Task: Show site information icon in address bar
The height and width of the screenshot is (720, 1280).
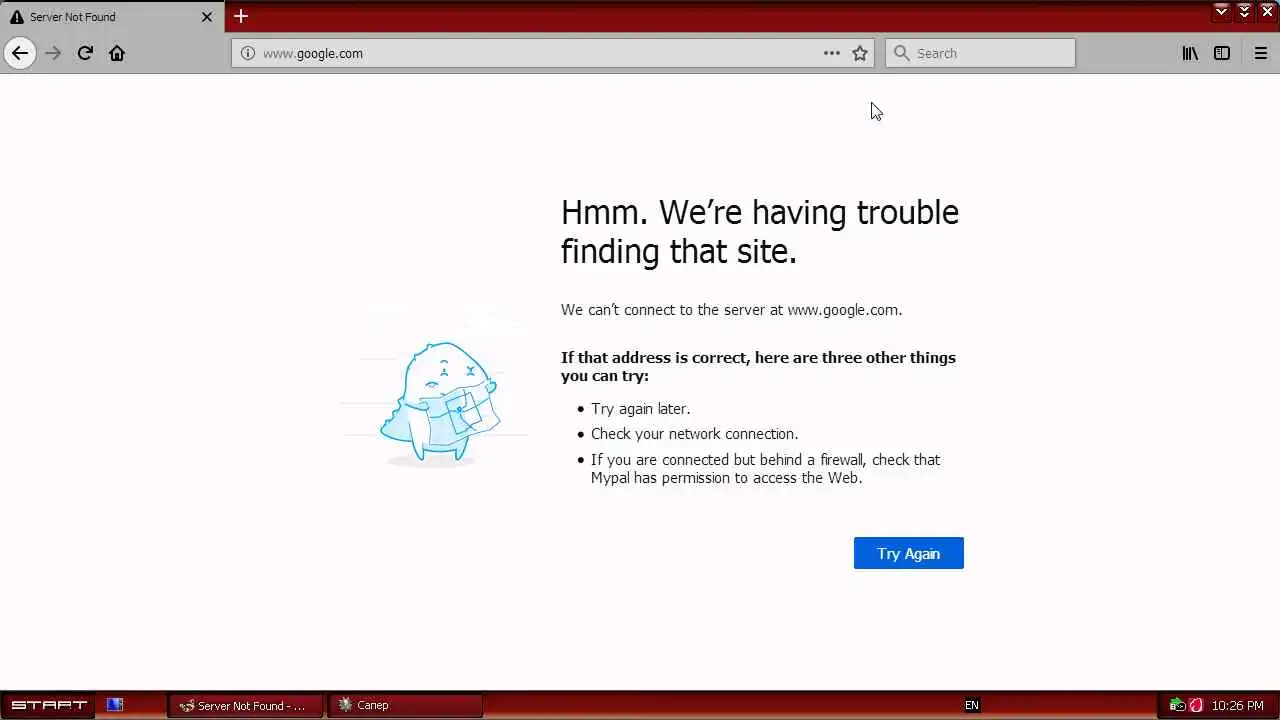Action: pyautogui.click(x=248, y=53)
